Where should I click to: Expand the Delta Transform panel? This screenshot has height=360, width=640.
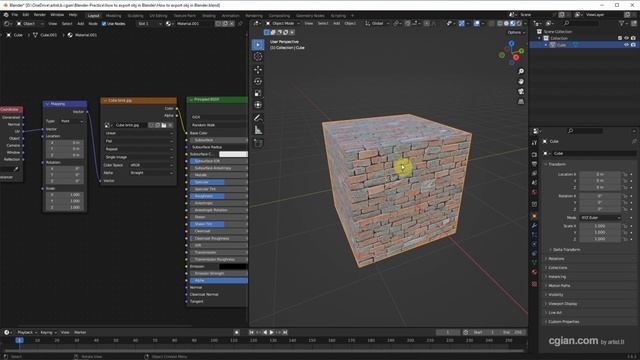566,250
